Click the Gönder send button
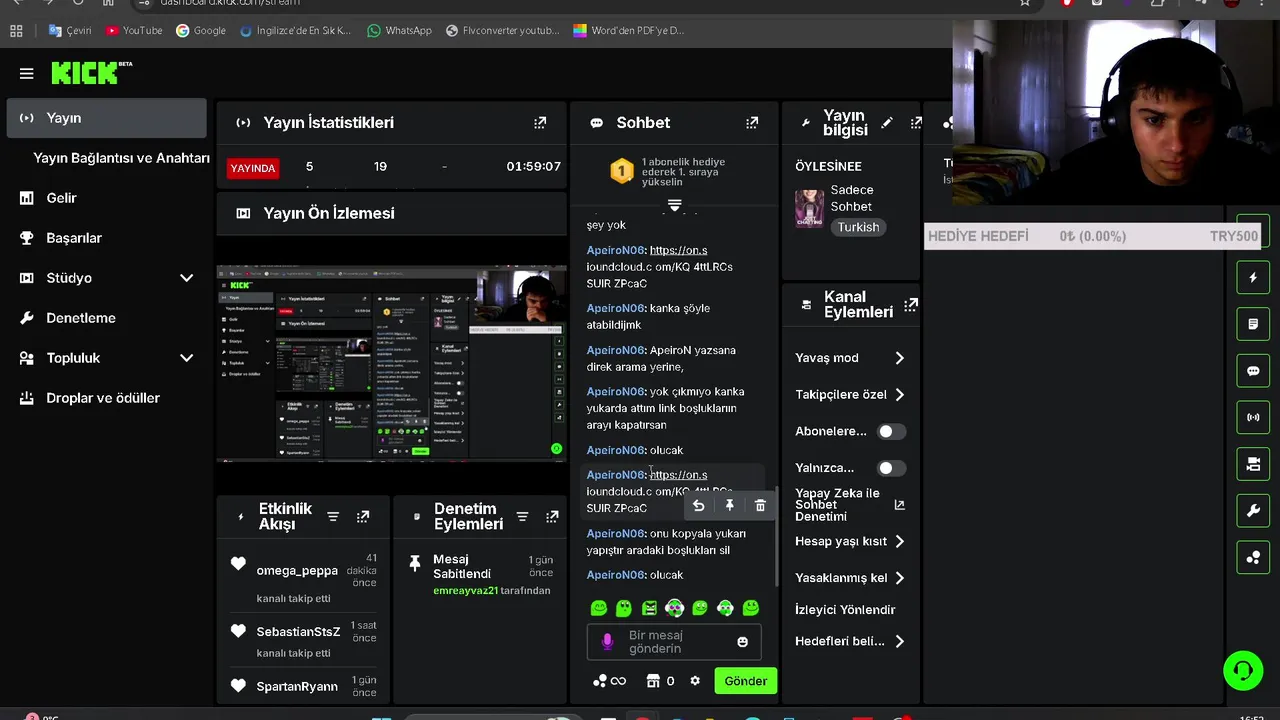This screenshot has height=720, width=1280. (746, 681)
